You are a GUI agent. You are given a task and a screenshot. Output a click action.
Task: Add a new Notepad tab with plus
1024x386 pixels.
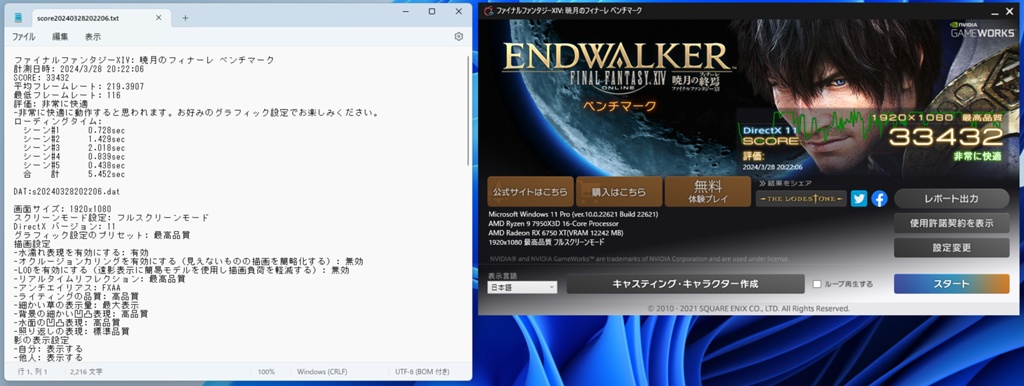click(185, 18)
